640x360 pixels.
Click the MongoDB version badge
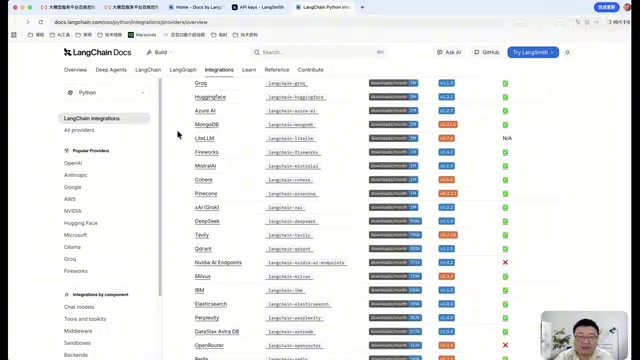click(448, 124)
